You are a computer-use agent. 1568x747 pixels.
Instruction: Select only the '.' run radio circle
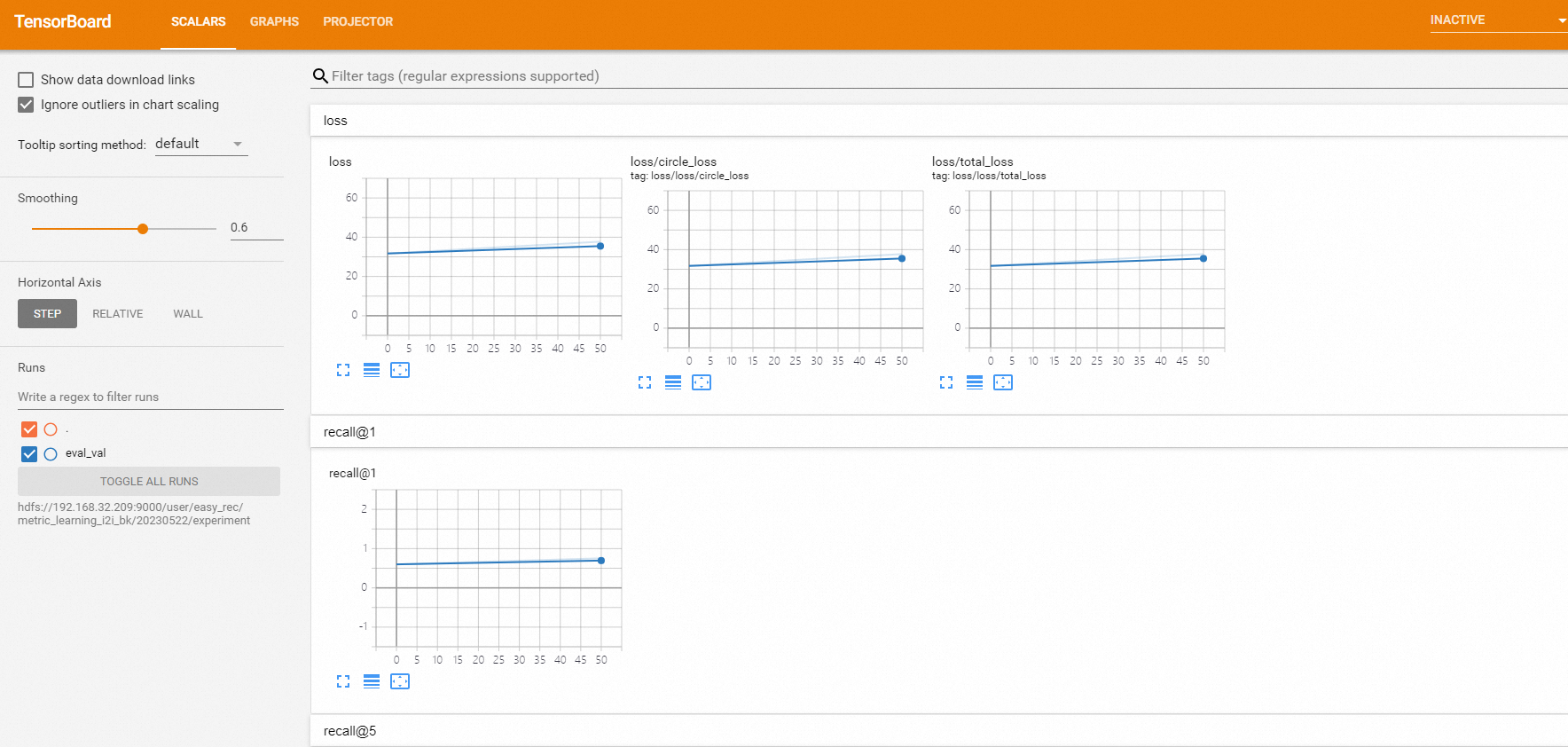51,429
